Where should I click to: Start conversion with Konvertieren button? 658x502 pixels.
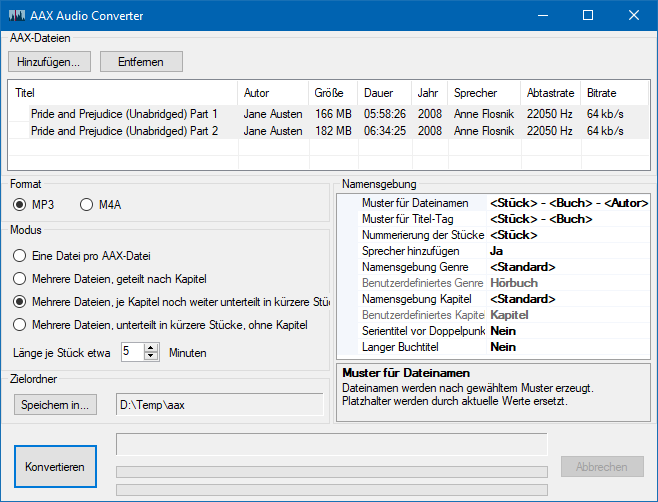coord(55,466)
